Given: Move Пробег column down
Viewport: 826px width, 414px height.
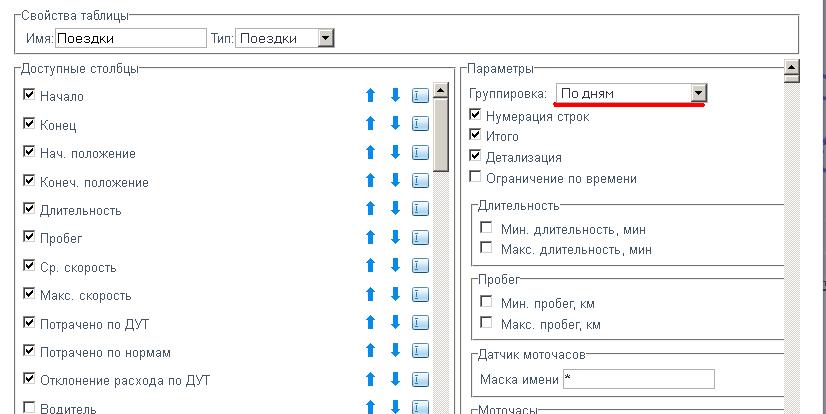Looking at the screenshot, I should (395, 237).
